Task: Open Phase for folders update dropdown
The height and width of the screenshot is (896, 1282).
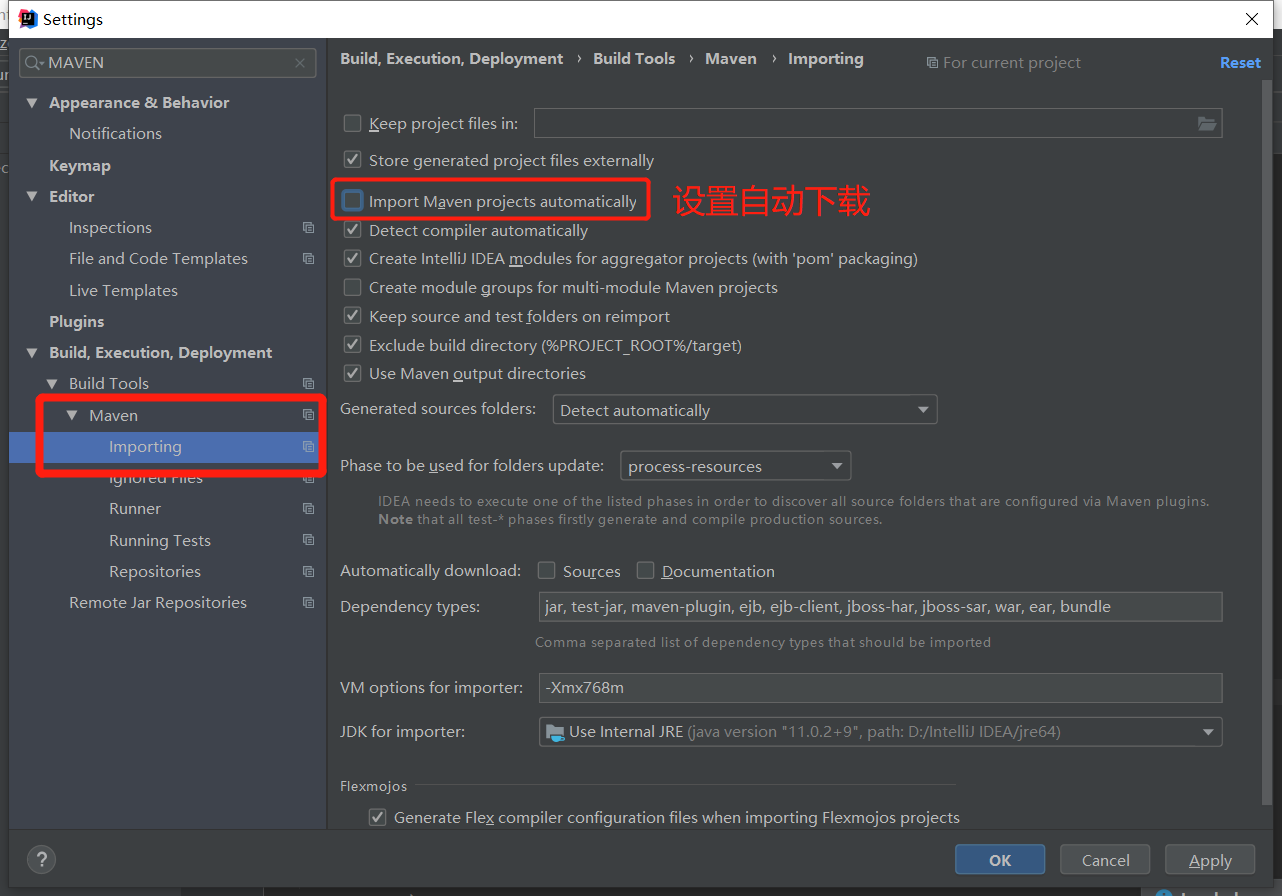Action: 735,466
